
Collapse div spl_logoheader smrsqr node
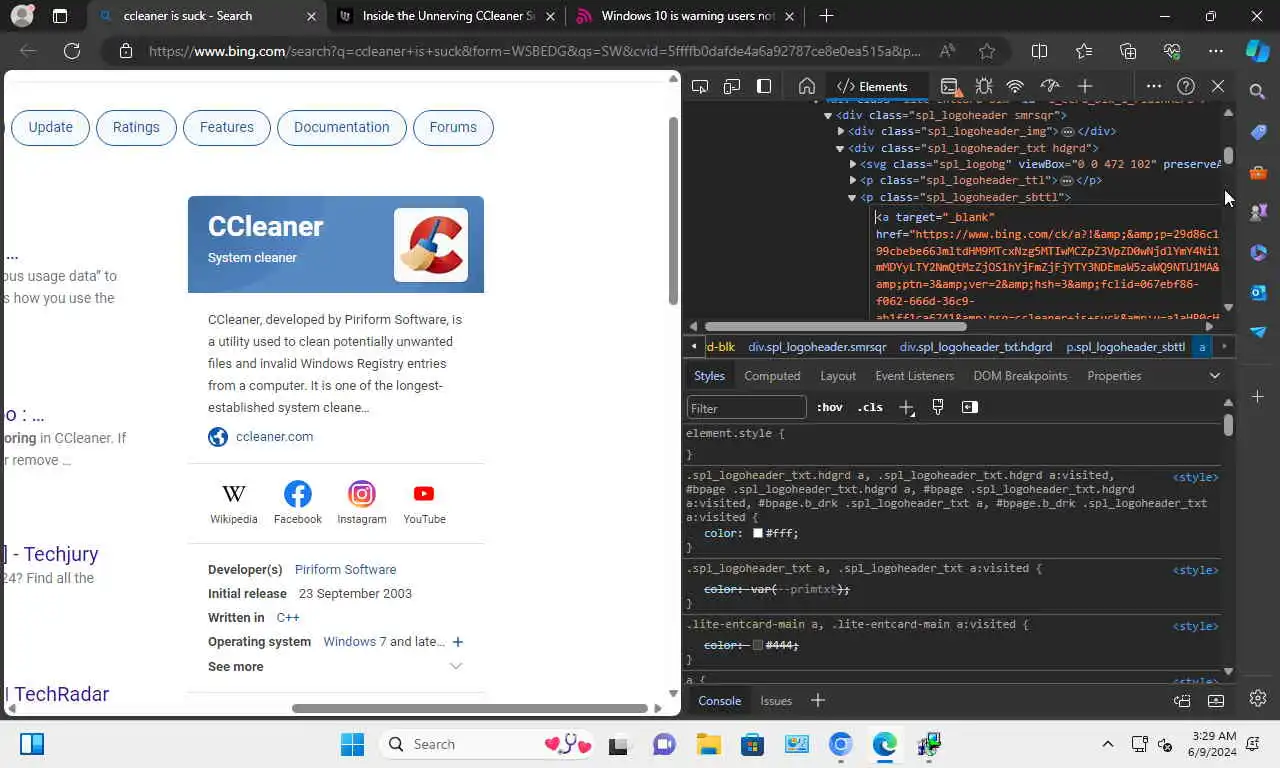pyautogui.click(x=828, y=115)
